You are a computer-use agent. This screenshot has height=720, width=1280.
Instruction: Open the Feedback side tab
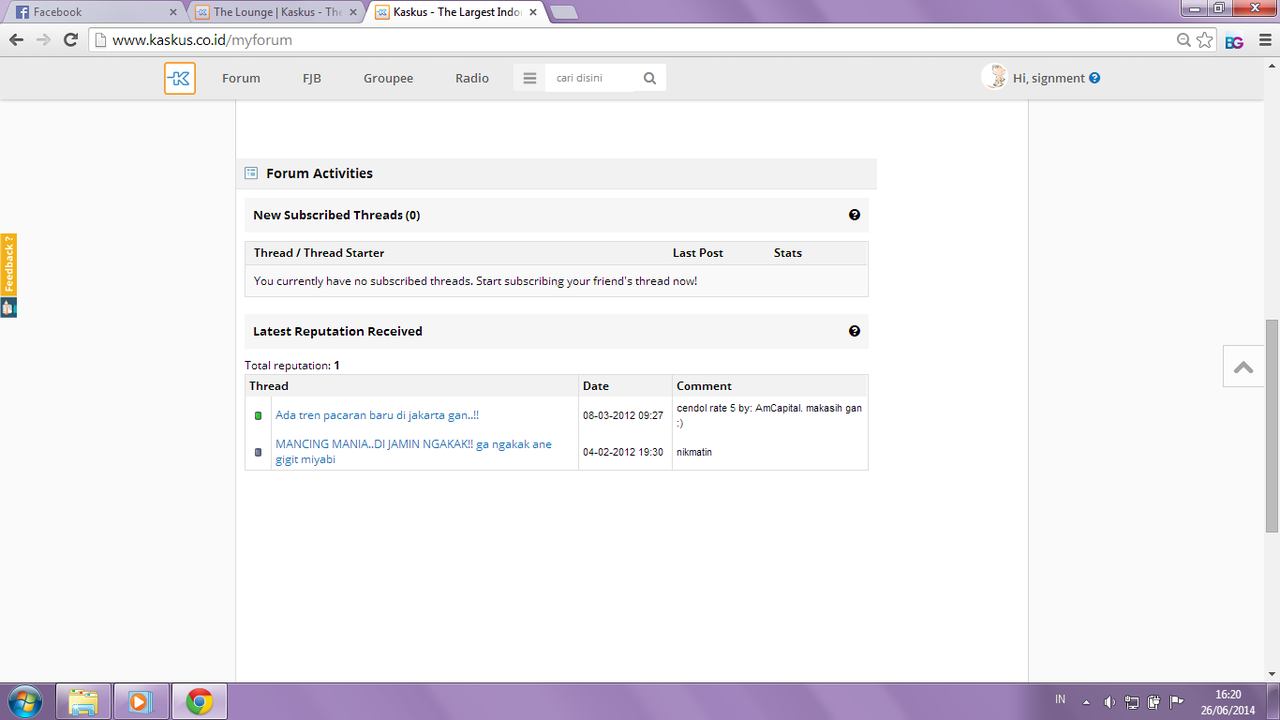[x=9, y=265]
